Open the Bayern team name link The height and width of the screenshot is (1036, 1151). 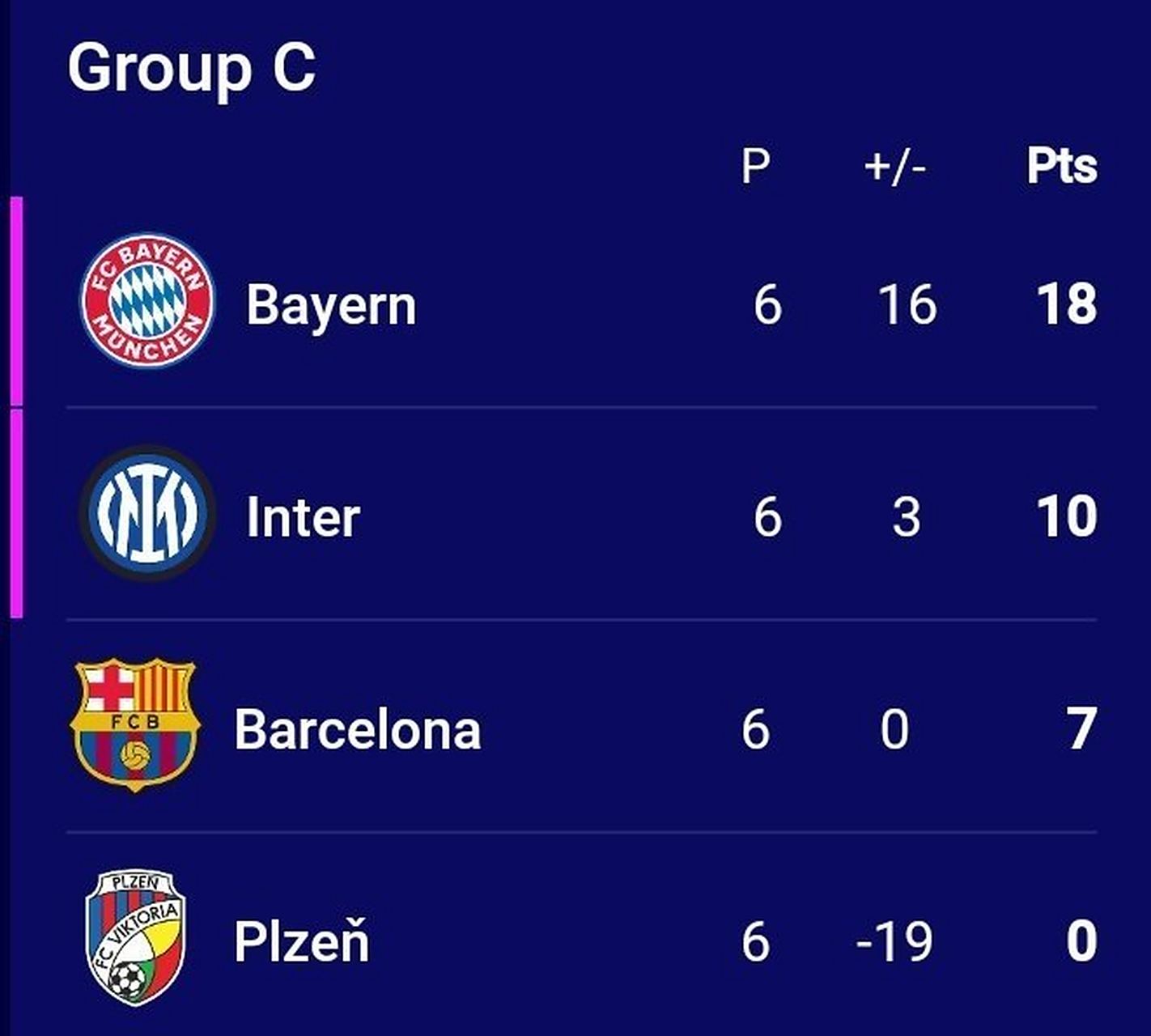(331, 305)
